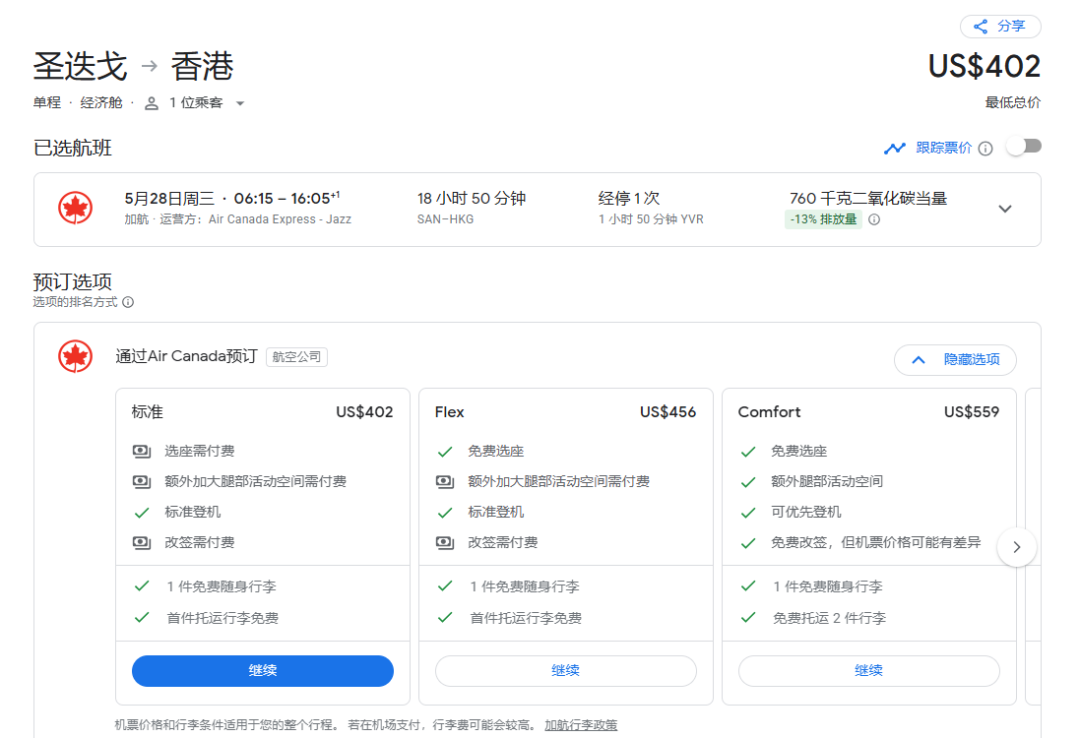Click checkmark beside 免费选座 in Comfort
This screenshot has height=738, width=1080.
748,452
